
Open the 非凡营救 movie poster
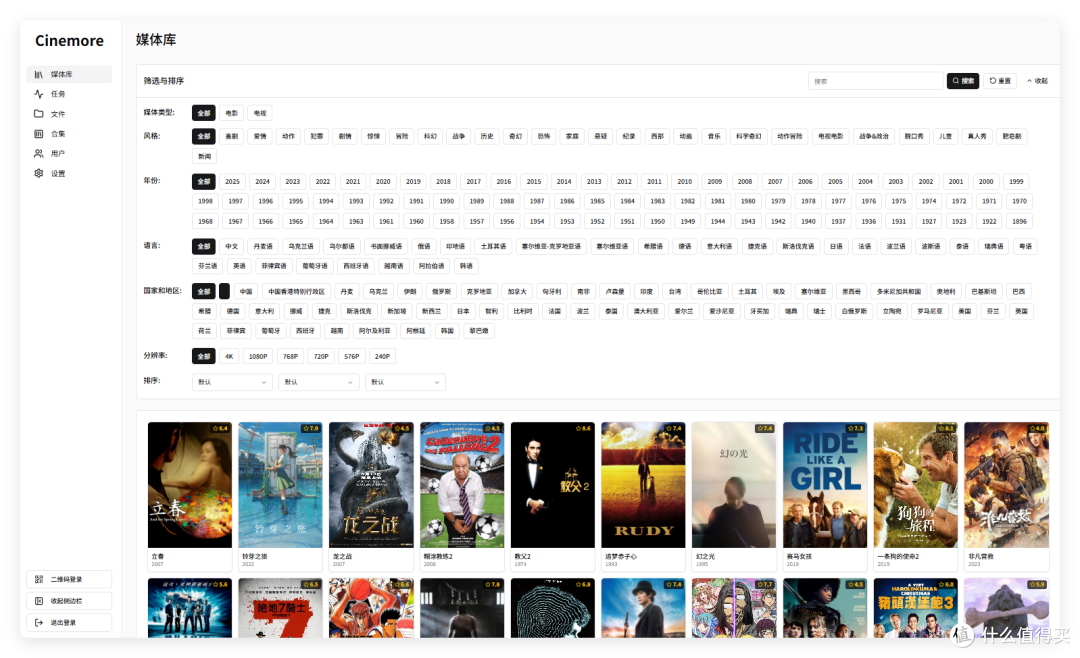(1006, 485)
